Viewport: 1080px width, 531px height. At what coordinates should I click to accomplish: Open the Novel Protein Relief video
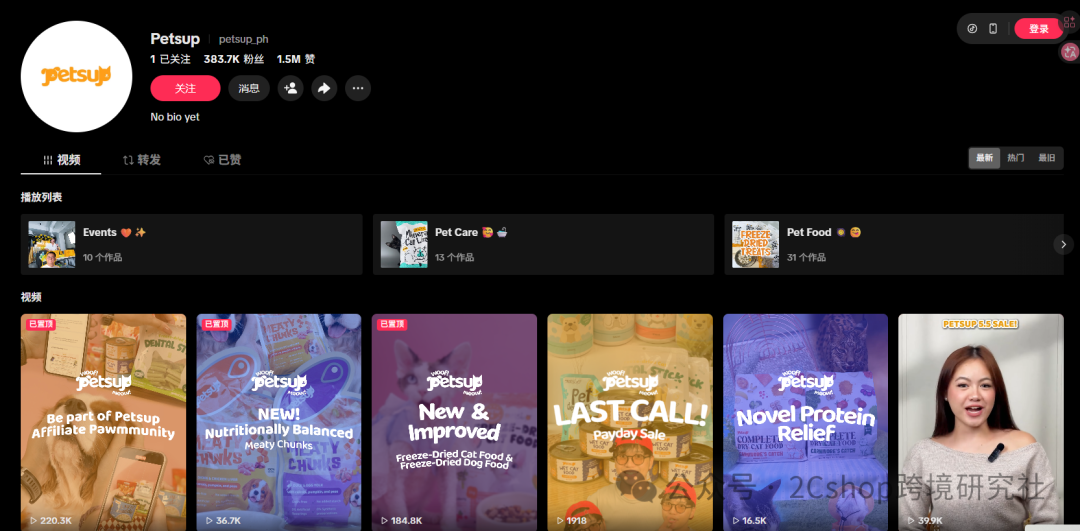click(805, 422)
